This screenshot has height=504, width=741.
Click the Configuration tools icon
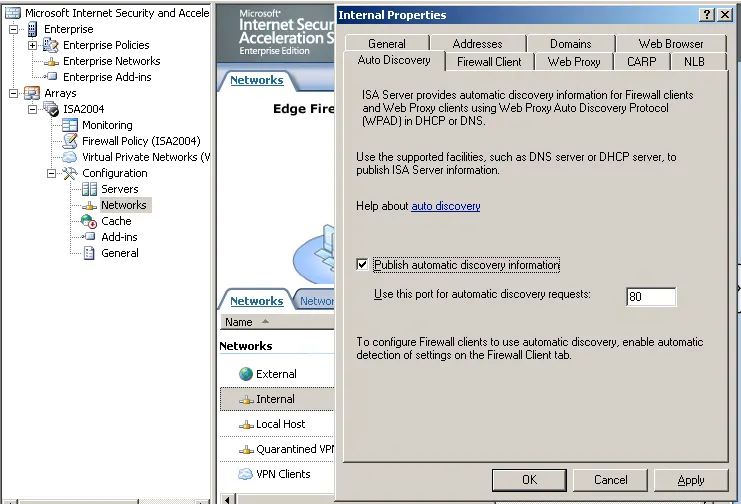70,173
